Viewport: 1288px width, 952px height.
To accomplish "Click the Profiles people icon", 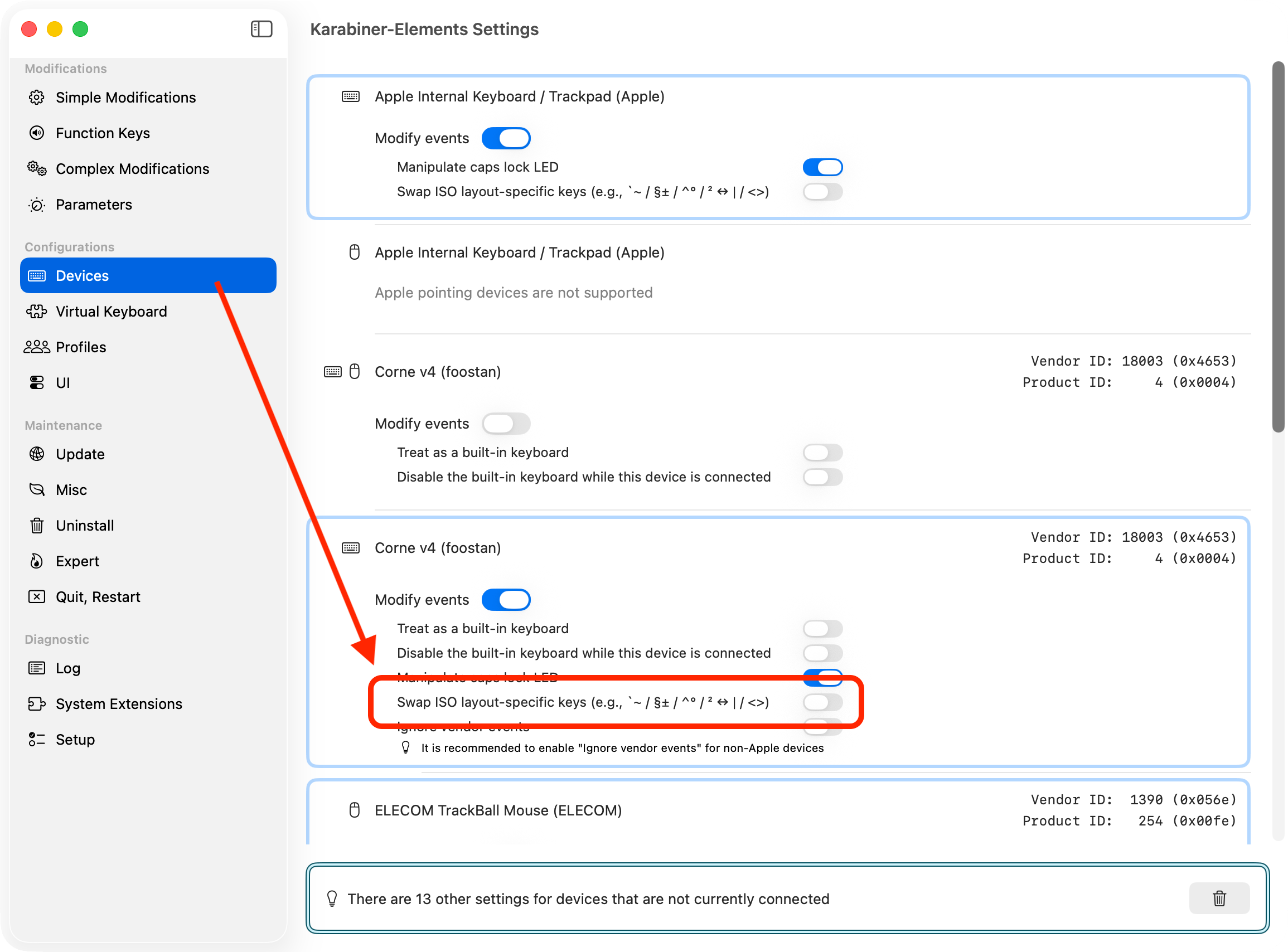I will (37, 347).
